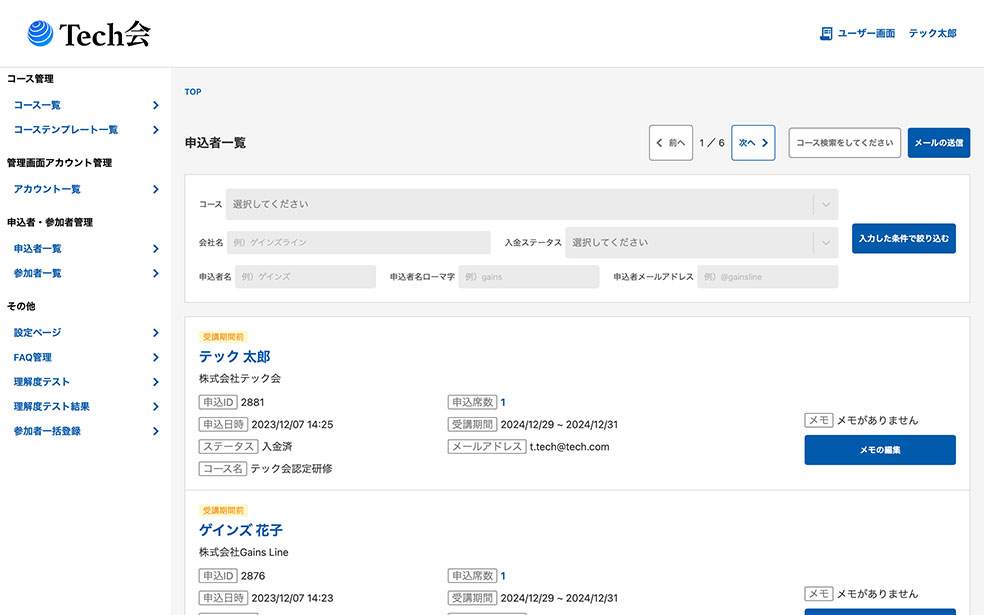Open applicant link ゲインズ 花子

(240, 530)
